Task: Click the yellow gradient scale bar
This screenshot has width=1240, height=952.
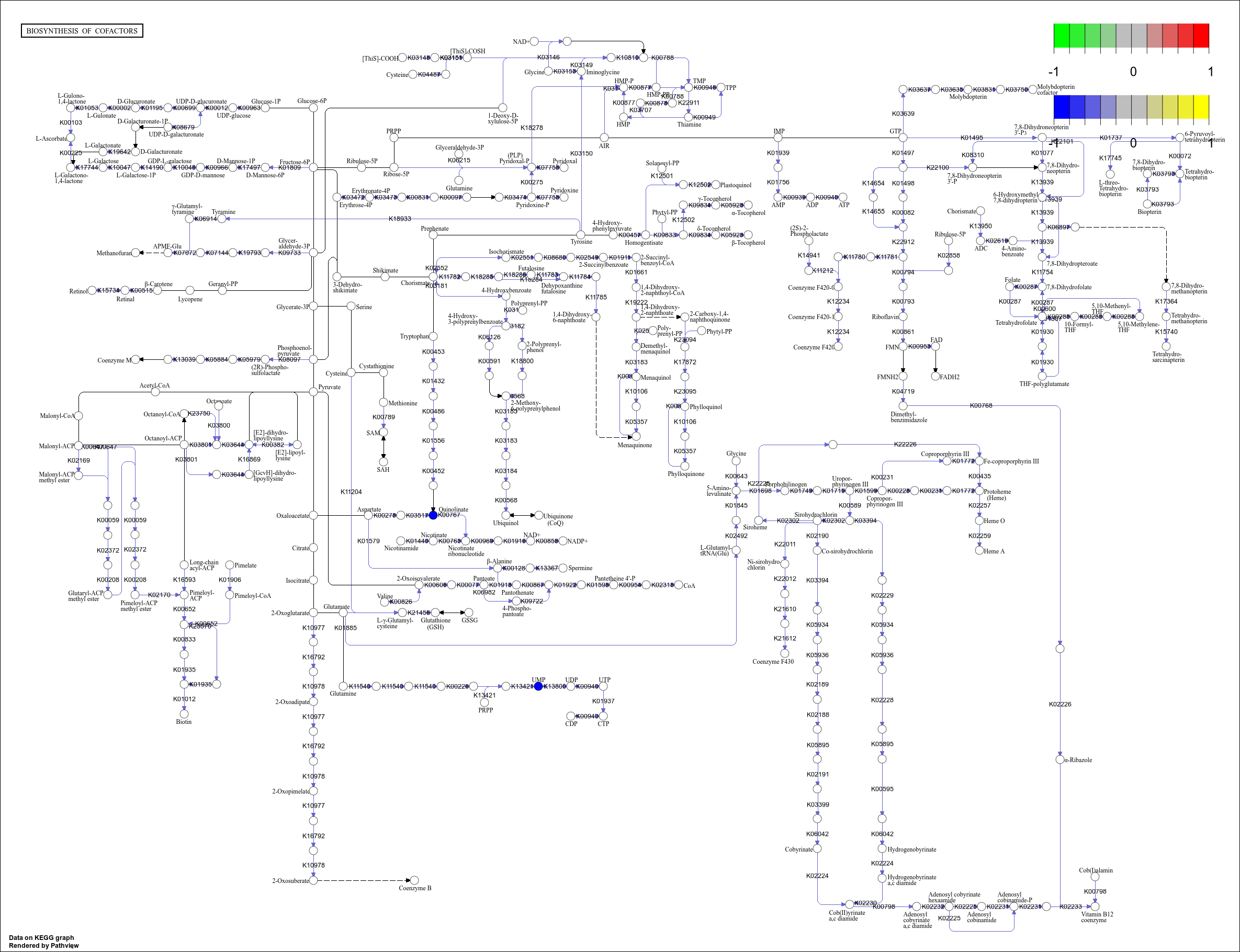Action: pos(1199,105)
